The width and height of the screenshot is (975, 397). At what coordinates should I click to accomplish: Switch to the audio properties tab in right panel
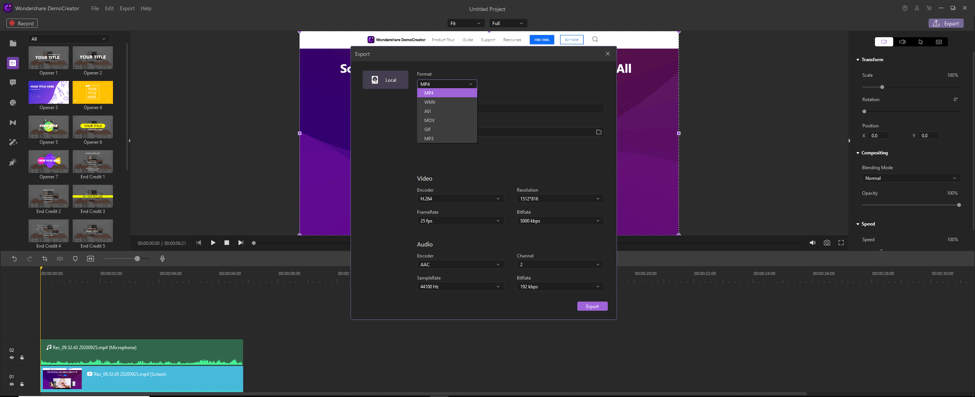coord(902,42)
